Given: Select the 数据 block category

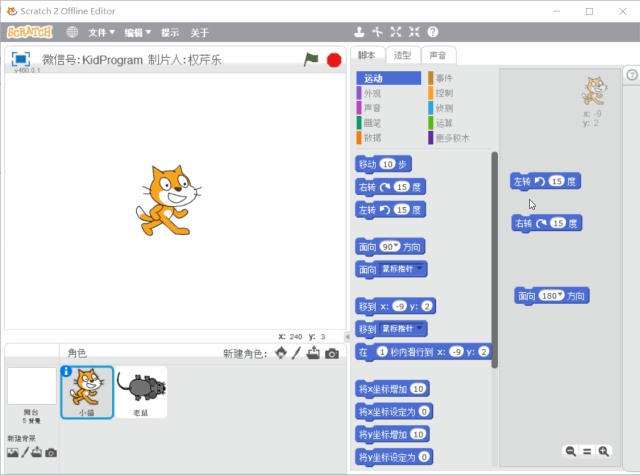Looking at the screenshot, I should [x=389, y=138].
